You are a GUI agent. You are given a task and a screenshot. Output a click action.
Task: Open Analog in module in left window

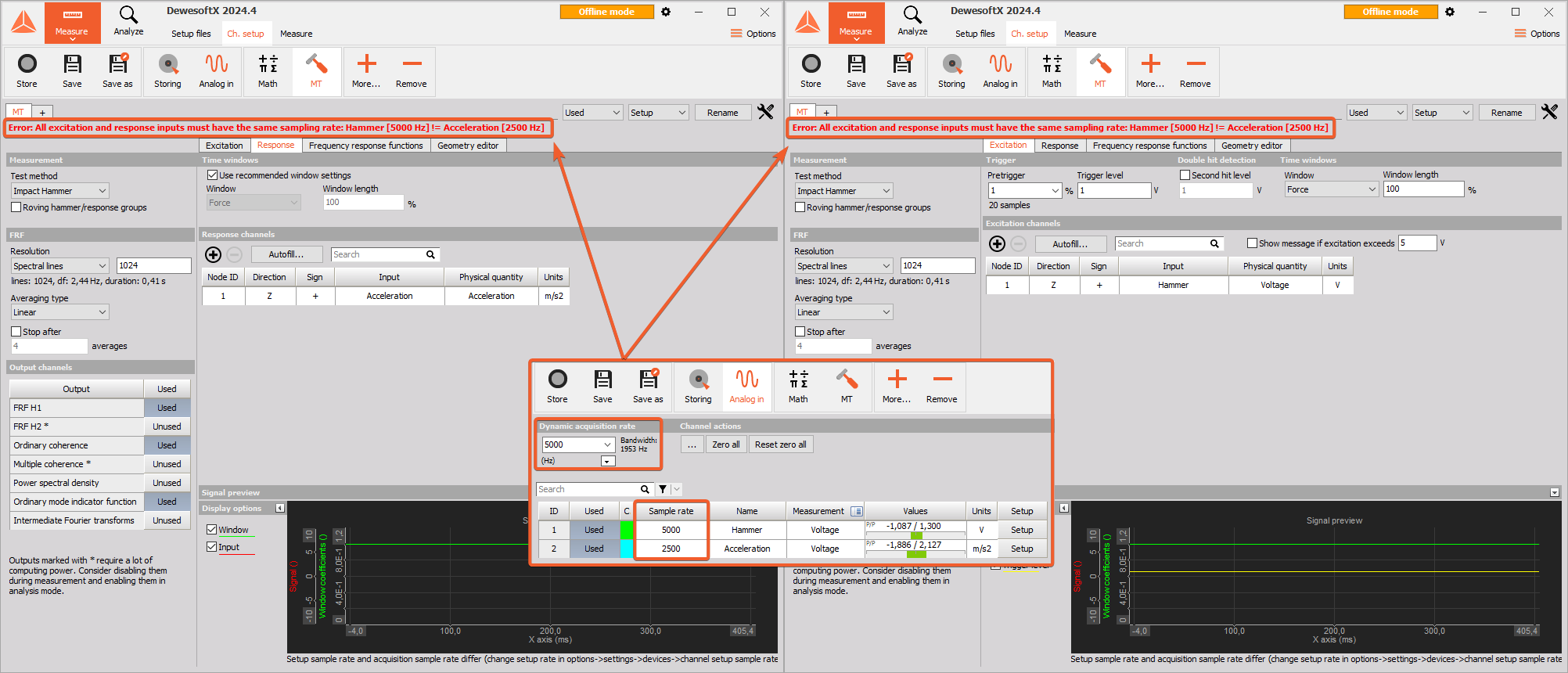(x=216, y=71)
